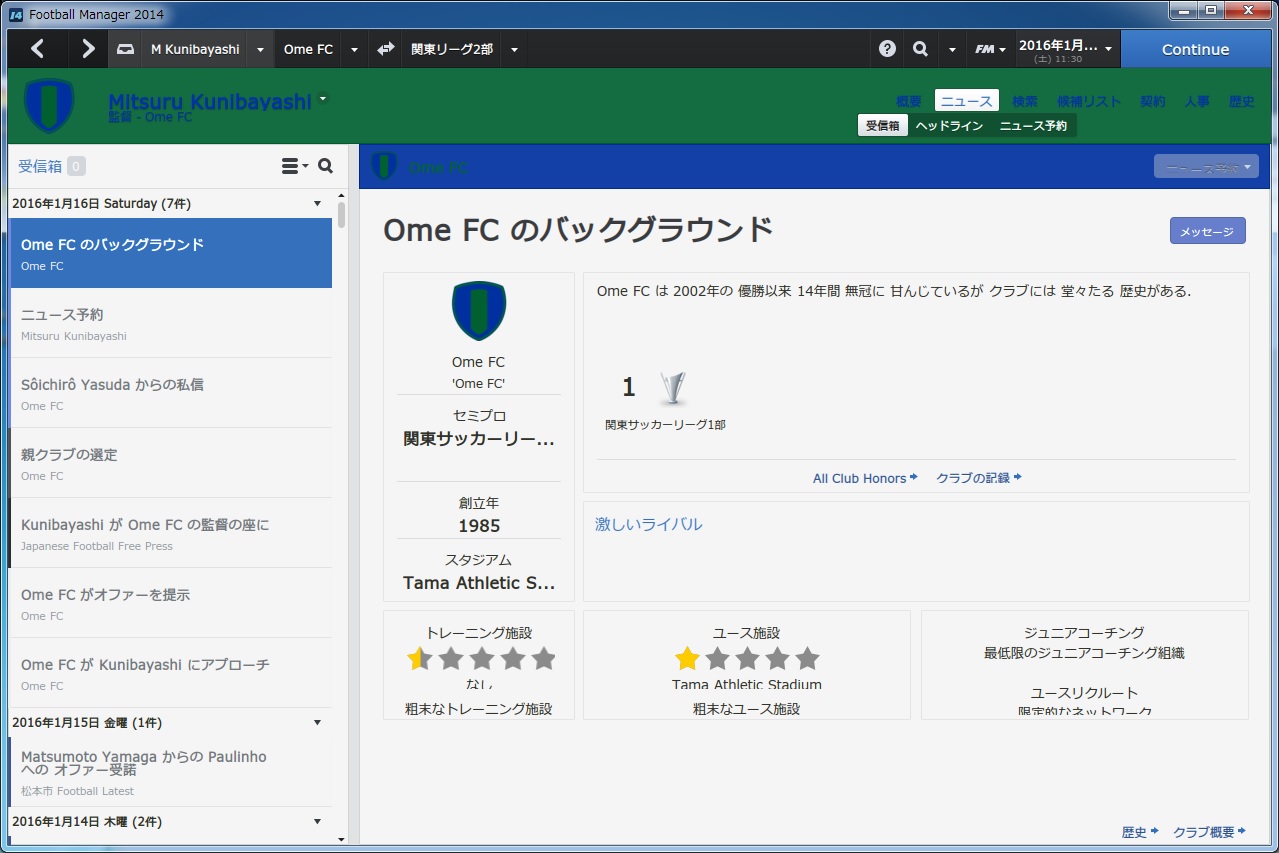Click the Ome FC club crest in header
Image resolution: width=1279 pixels, height=853 pixels.
(x=49, y=106)
